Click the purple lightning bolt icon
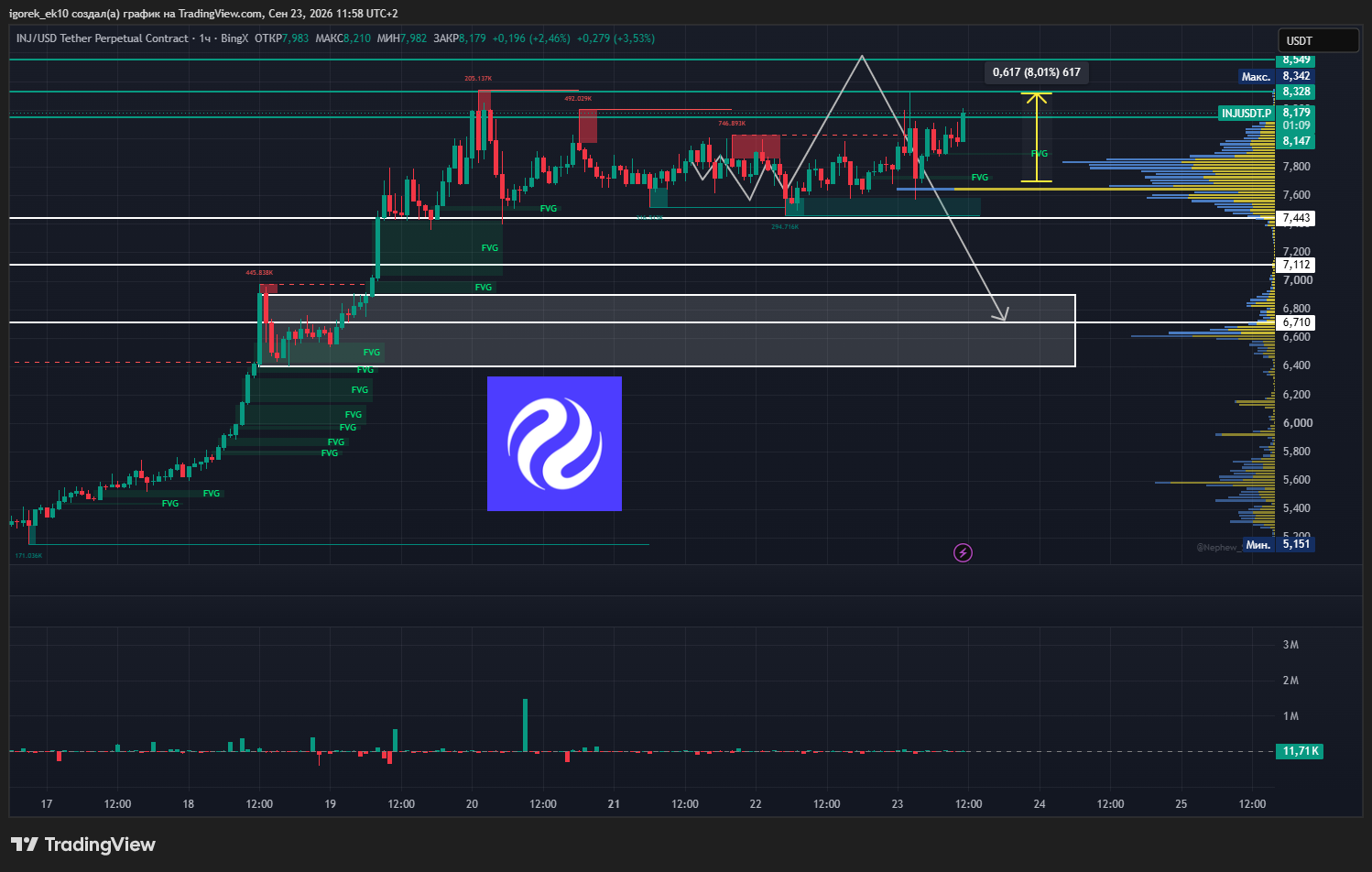This screenshot has width=1372, height=872. (963, 552)
